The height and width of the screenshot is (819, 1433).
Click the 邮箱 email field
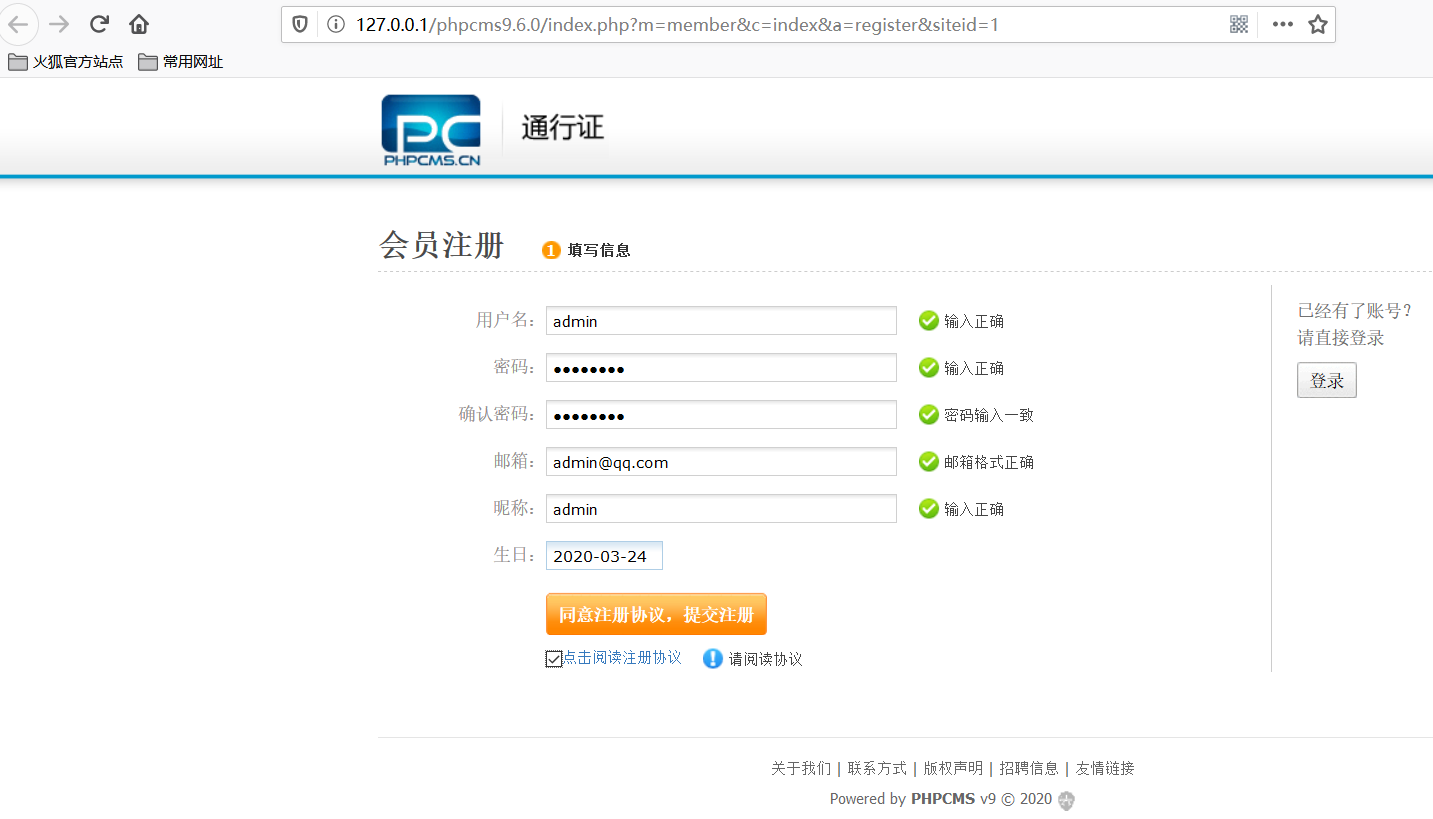(x=721, y=462)
